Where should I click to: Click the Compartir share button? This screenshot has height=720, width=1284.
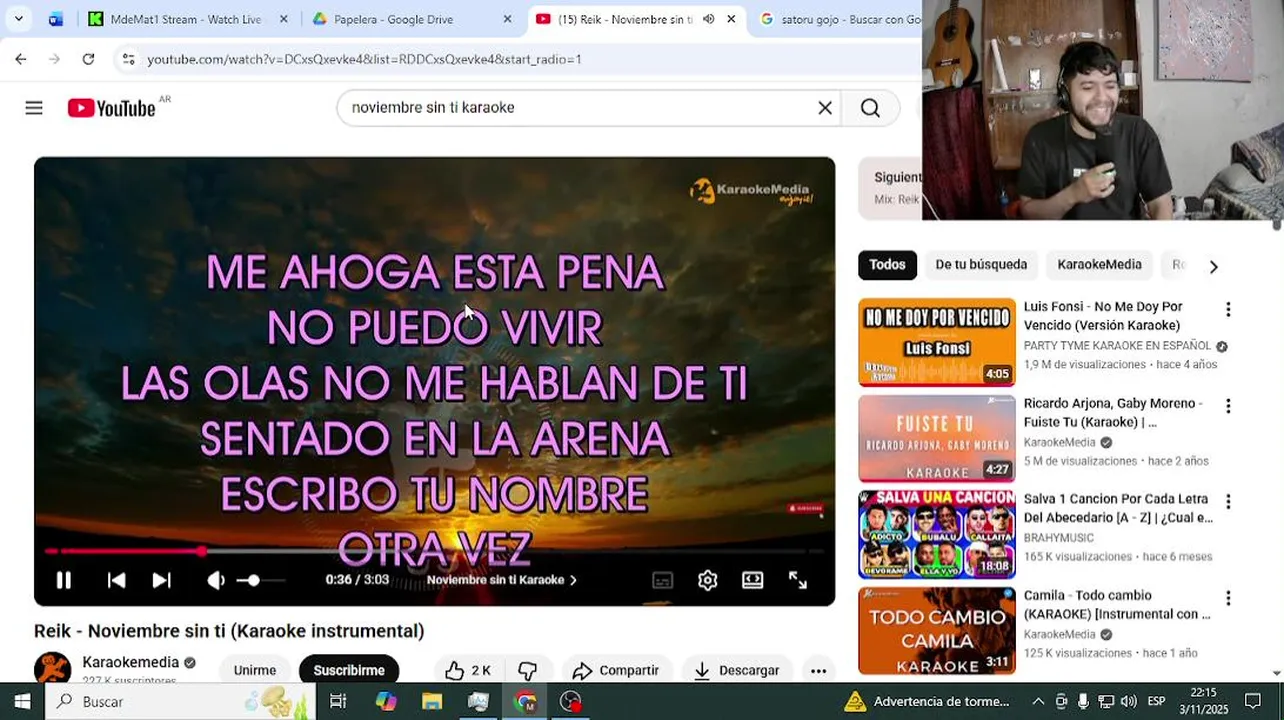615,670
